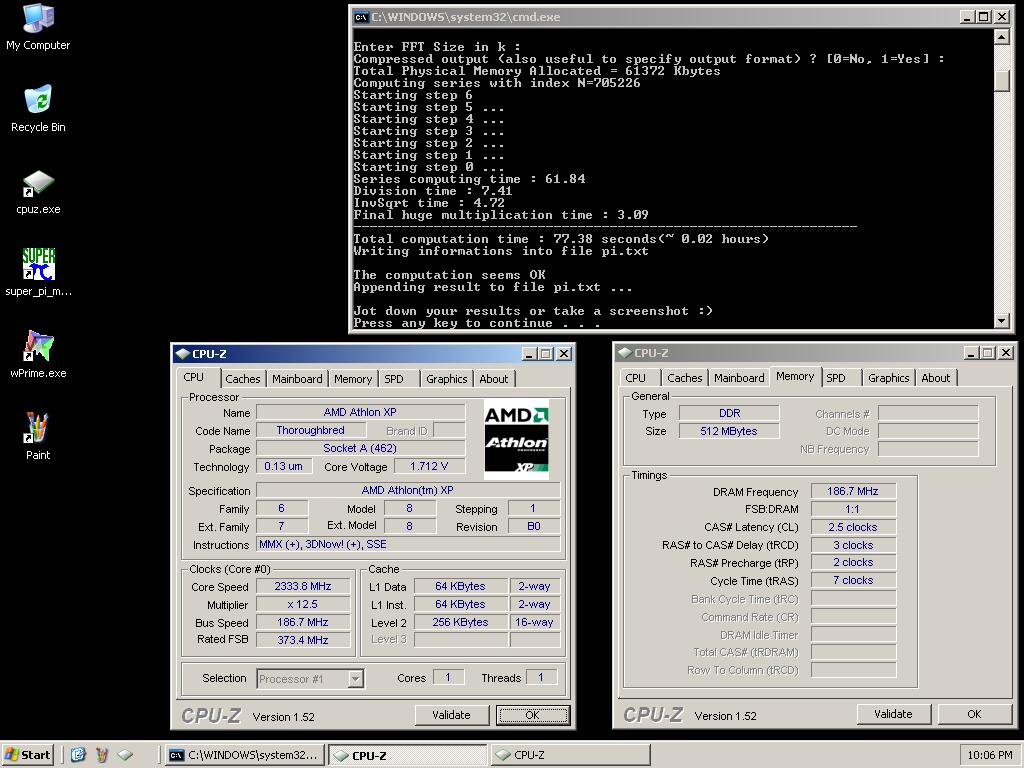Switch to Mainboard tab in right CPU-Z window

coord(739,377)
